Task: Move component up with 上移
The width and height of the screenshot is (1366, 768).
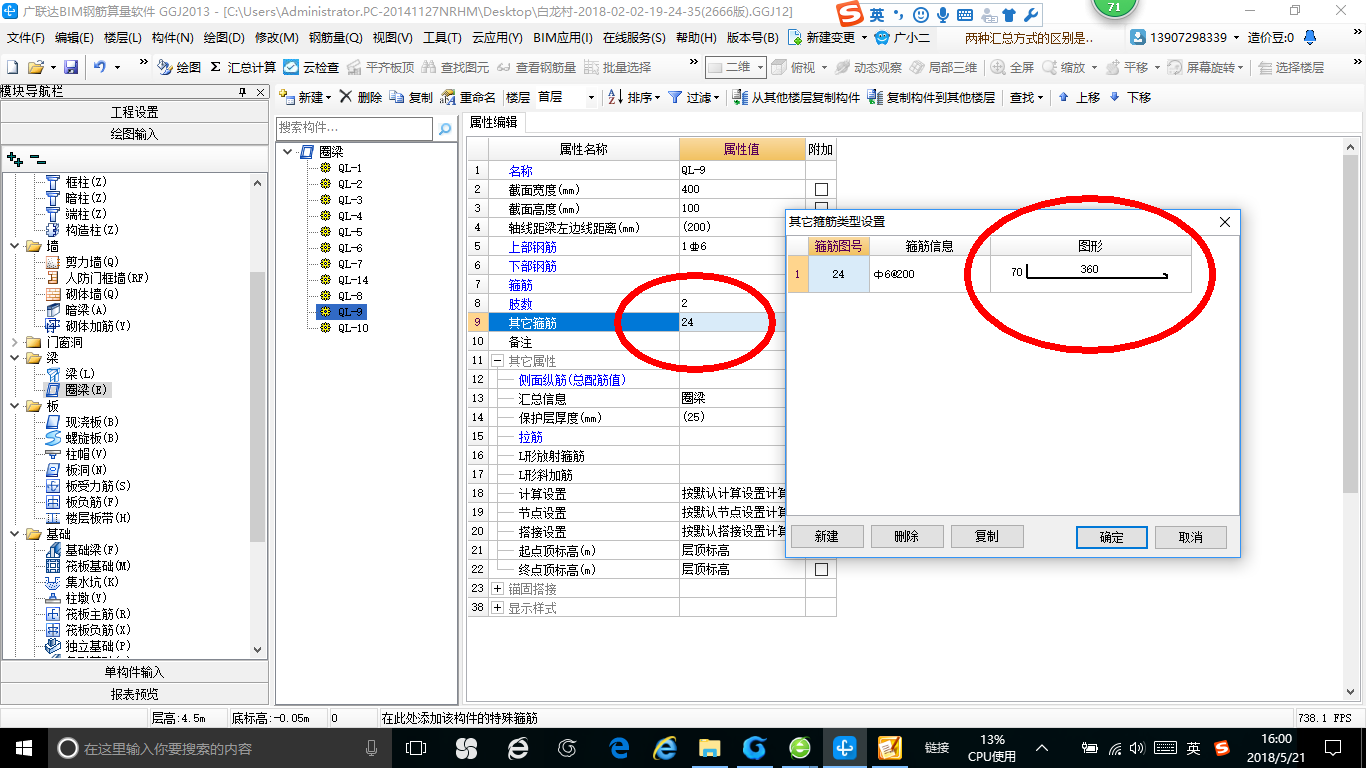Action: (x=1078, y=97)
